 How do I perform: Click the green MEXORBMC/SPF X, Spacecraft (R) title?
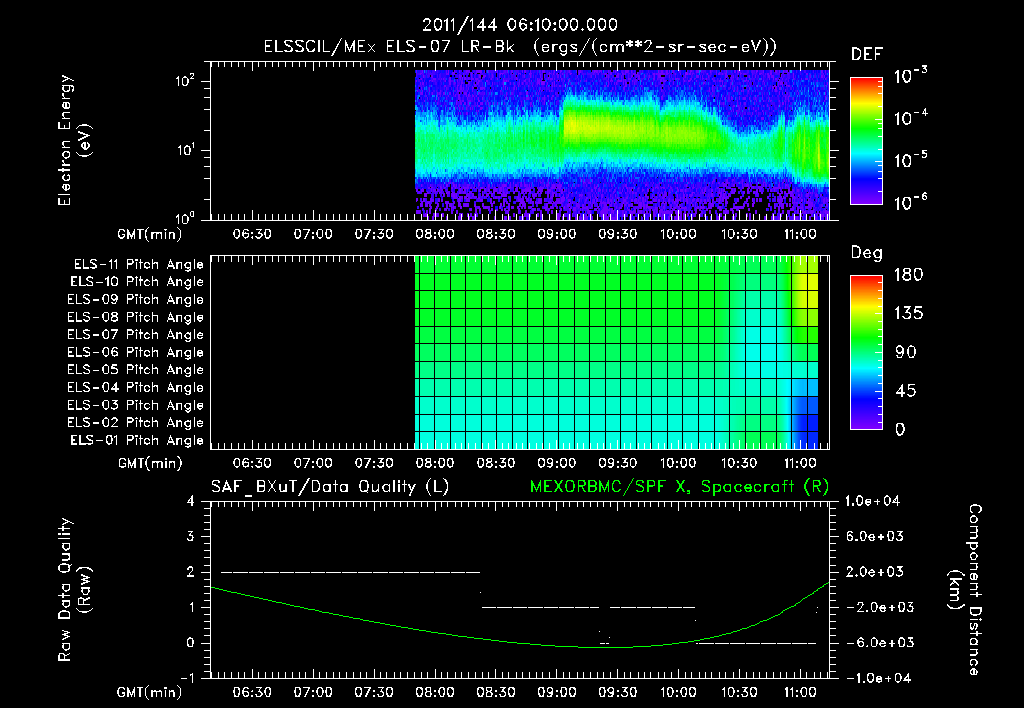(x=679, y=487)
